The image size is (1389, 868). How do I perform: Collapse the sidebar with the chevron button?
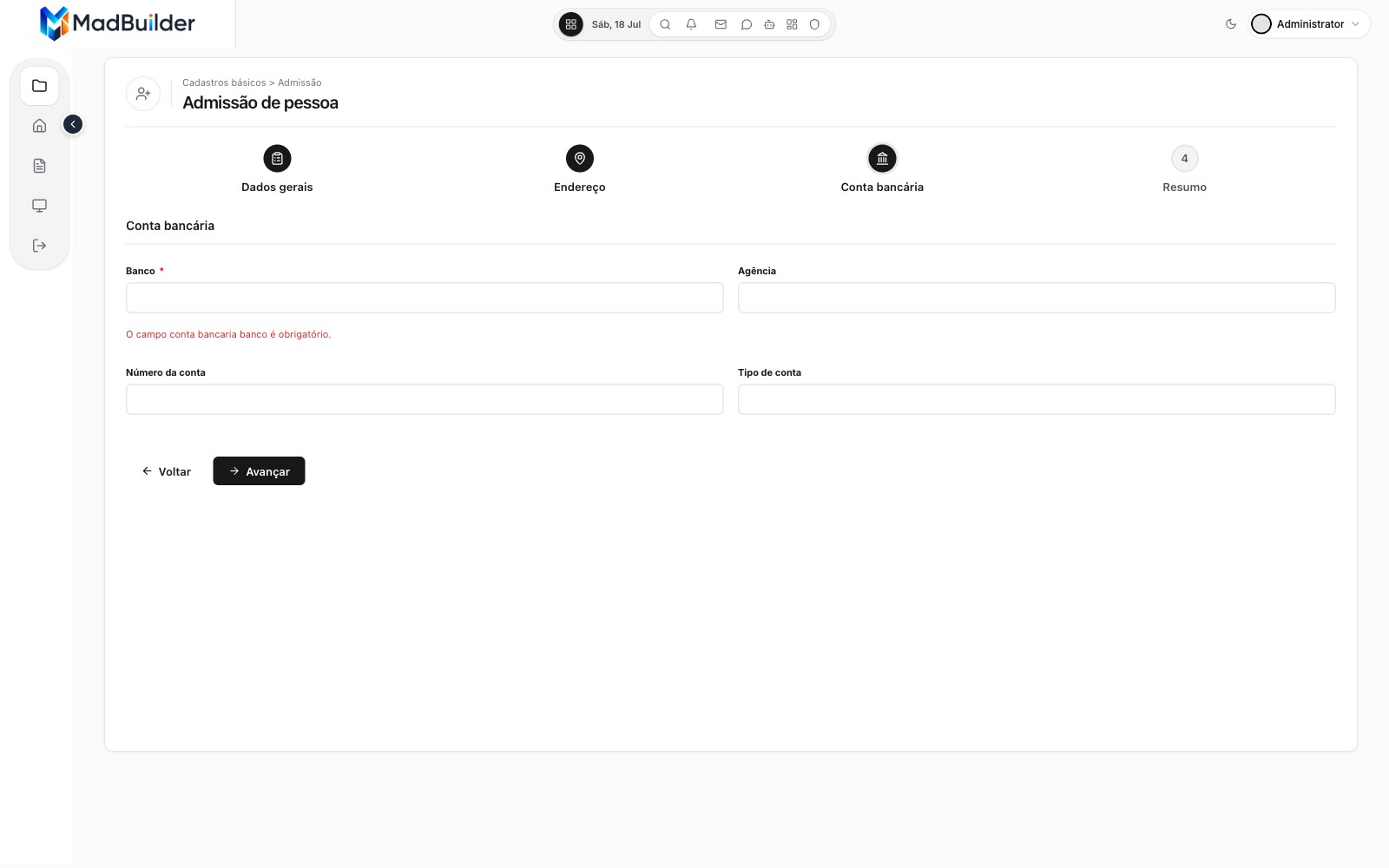[x=73, y=125]
